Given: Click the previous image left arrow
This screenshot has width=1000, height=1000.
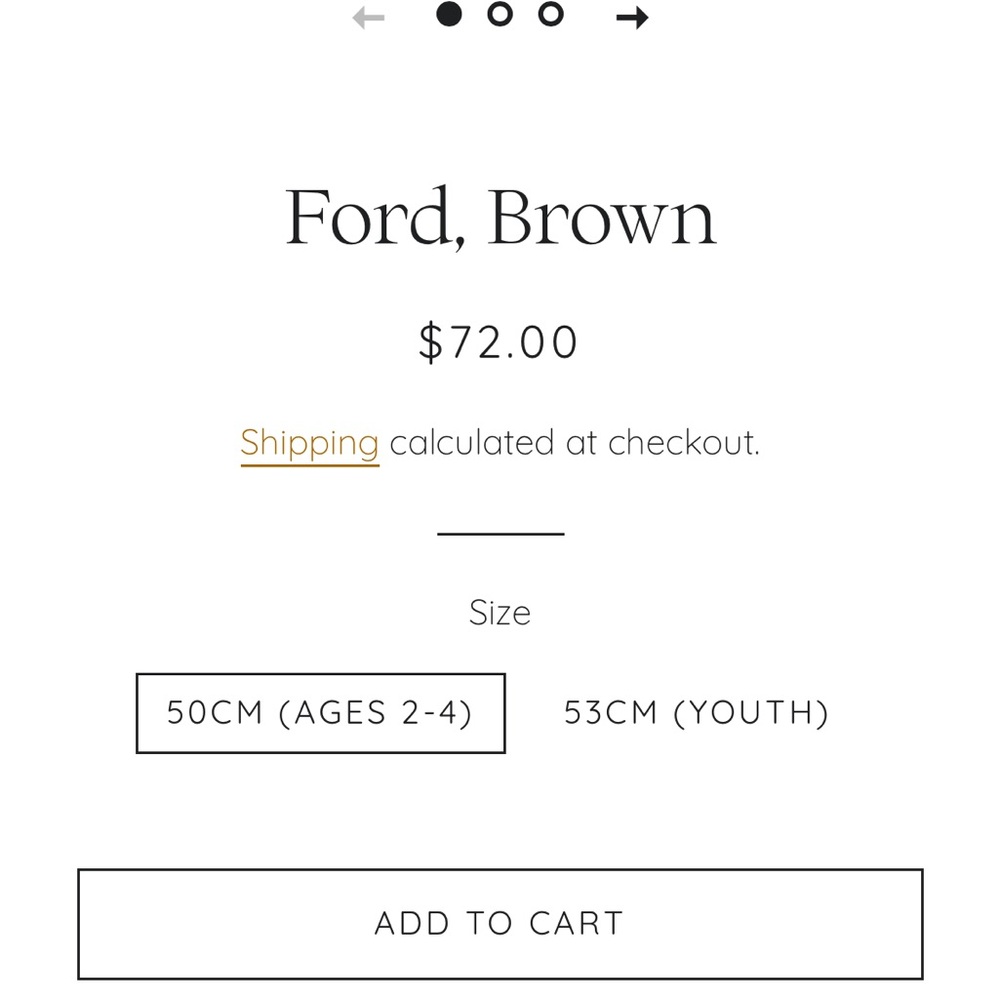Looking at the screenshot, I should pyautogui.click(x=369, y=17).
